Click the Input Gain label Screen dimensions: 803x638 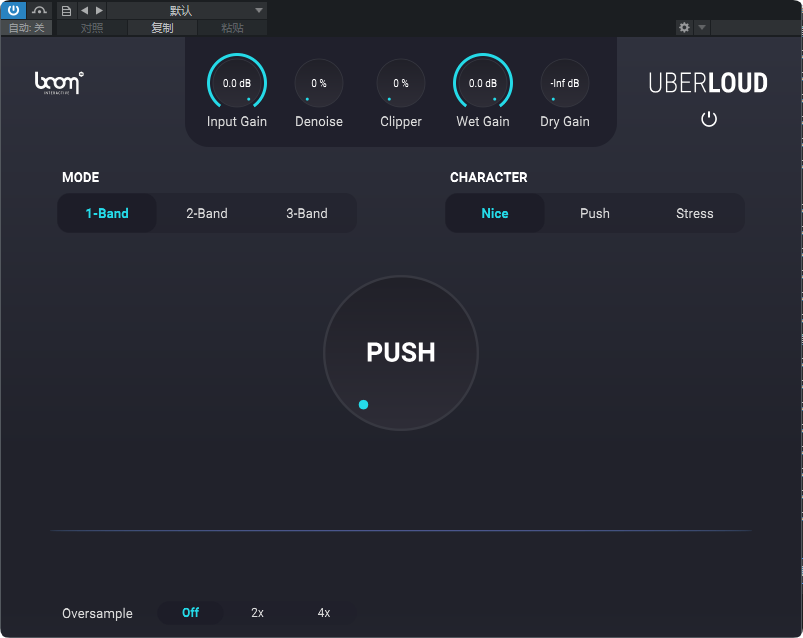click(237, 121)
